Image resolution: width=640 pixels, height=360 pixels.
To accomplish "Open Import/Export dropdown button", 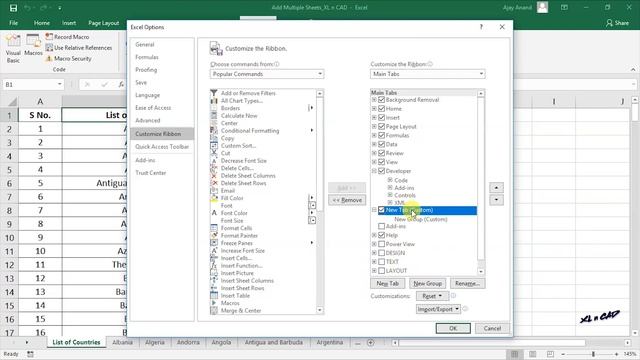I will [x=438, y=309].
